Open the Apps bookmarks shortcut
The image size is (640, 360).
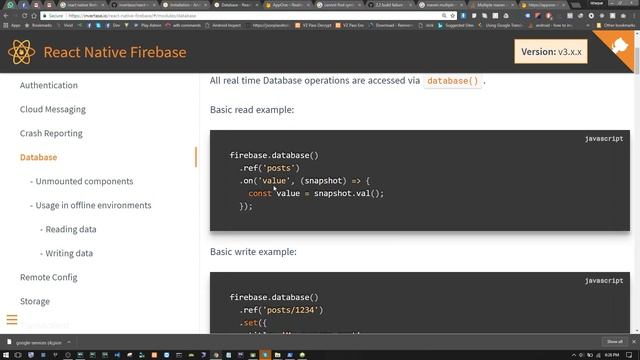[12, 25]
